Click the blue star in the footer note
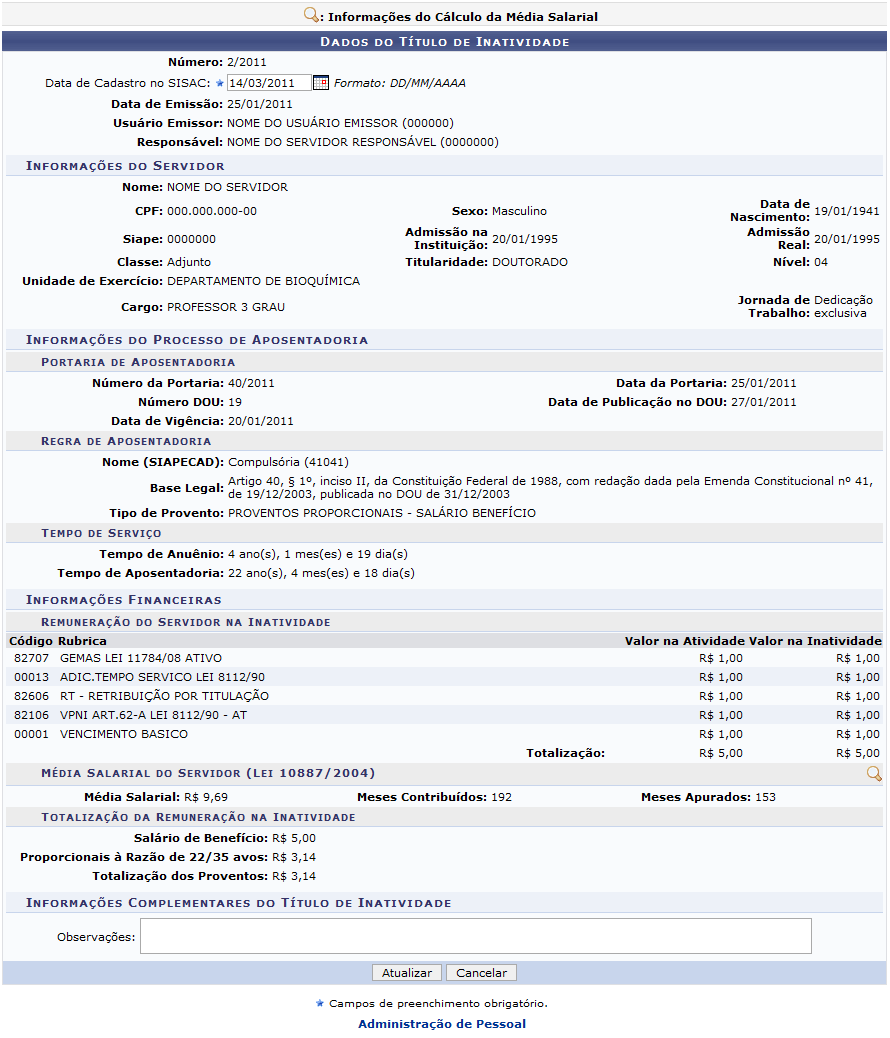This screenshot has height=1038, width=890. coord(320,1003)
